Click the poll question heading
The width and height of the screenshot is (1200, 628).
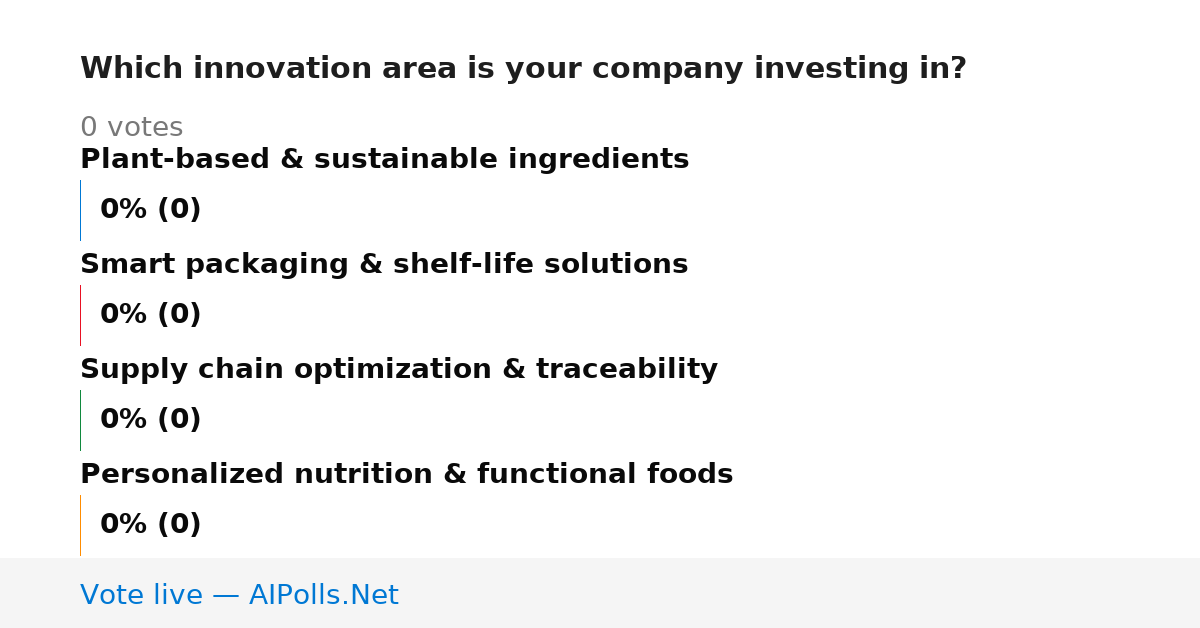point(523,69)
